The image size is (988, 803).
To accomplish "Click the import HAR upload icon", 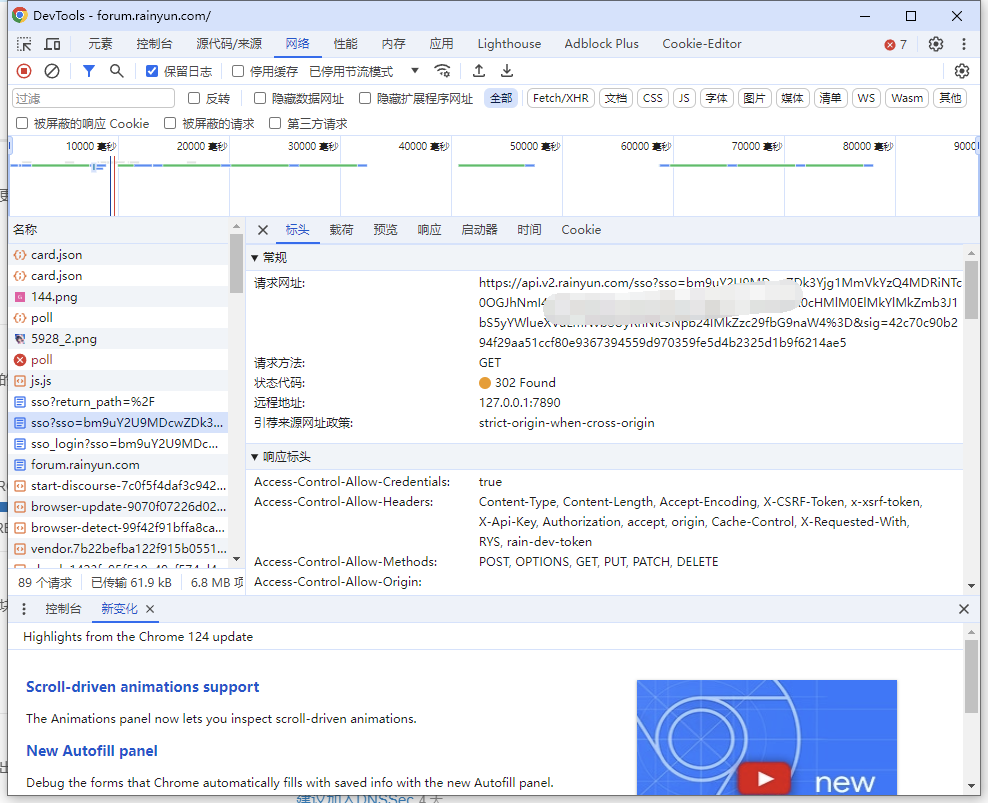I will [x=479, y=71].
